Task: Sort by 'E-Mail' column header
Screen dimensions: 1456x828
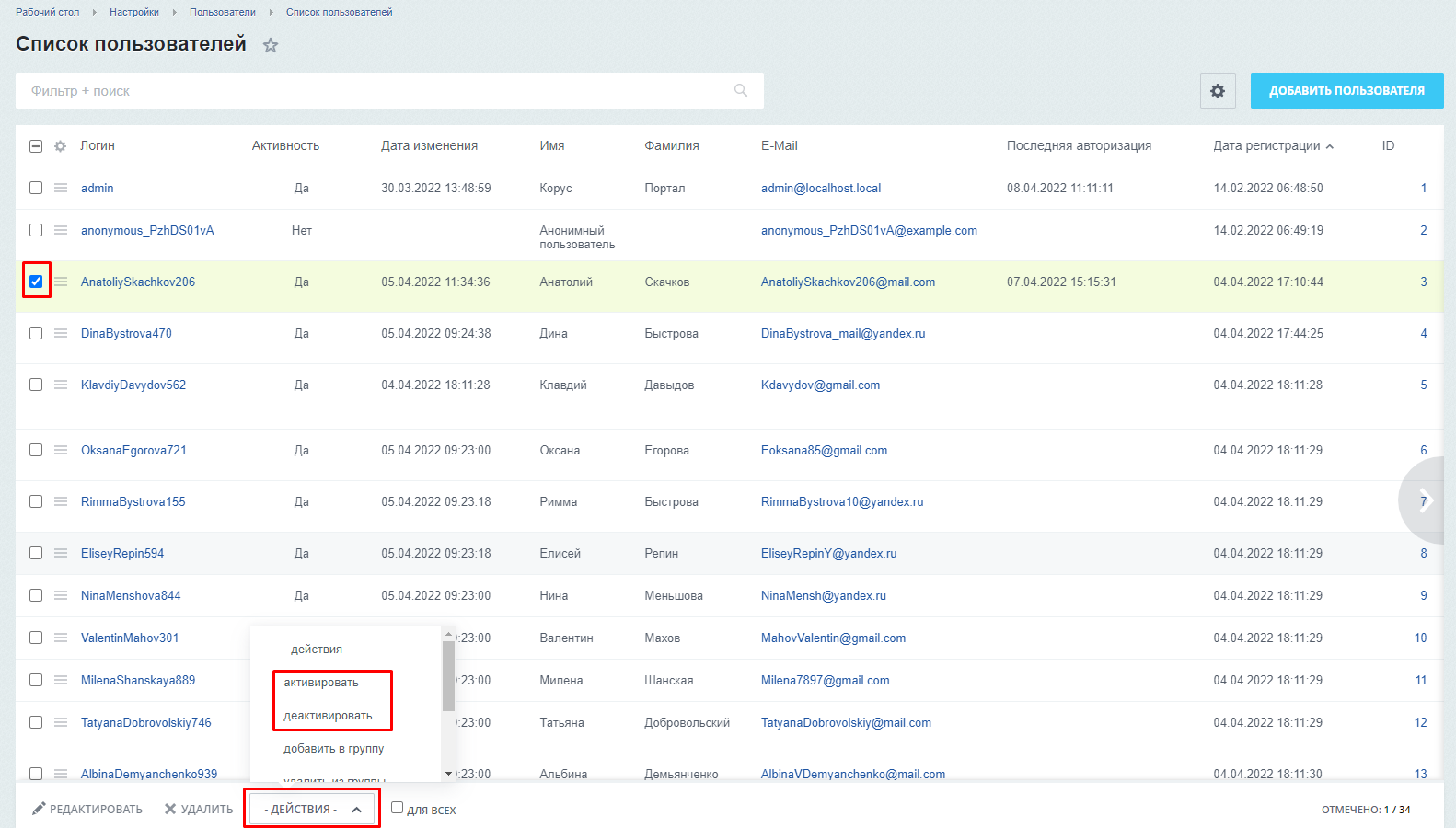Action: [780, 145]
